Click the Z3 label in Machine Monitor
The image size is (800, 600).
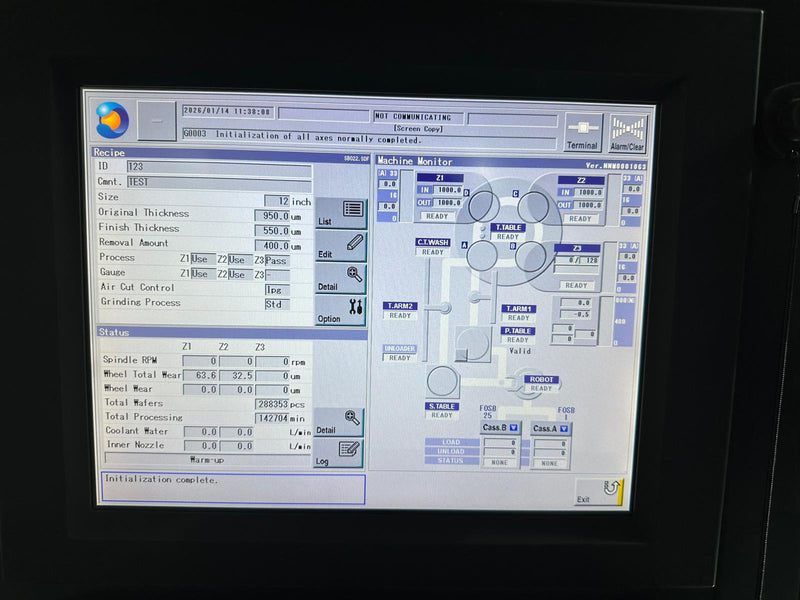tap(577, 248)
